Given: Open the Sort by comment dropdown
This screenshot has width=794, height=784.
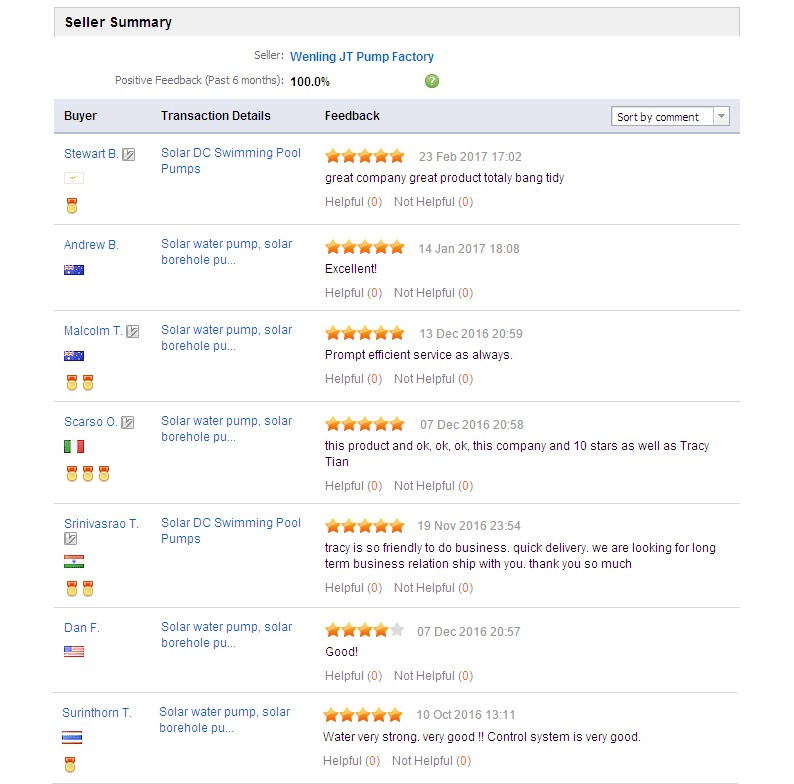Looking at the screenshot, I should (x=670, y=117).
